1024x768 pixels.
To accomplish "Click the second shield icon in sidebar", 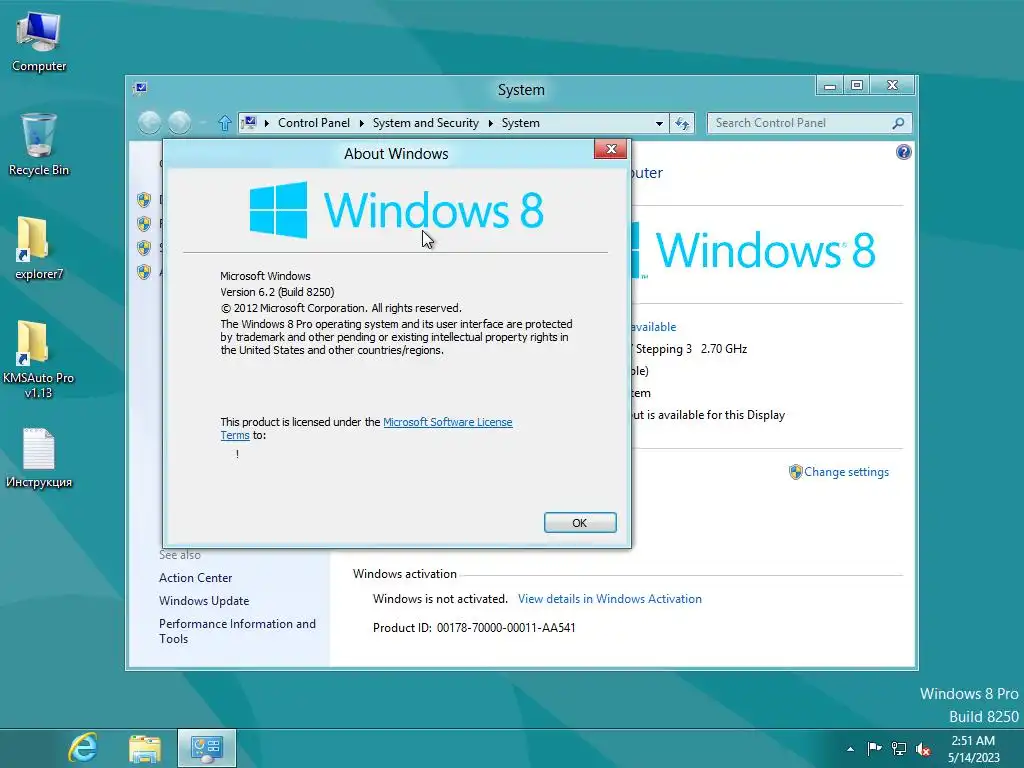I will [144, 224].
